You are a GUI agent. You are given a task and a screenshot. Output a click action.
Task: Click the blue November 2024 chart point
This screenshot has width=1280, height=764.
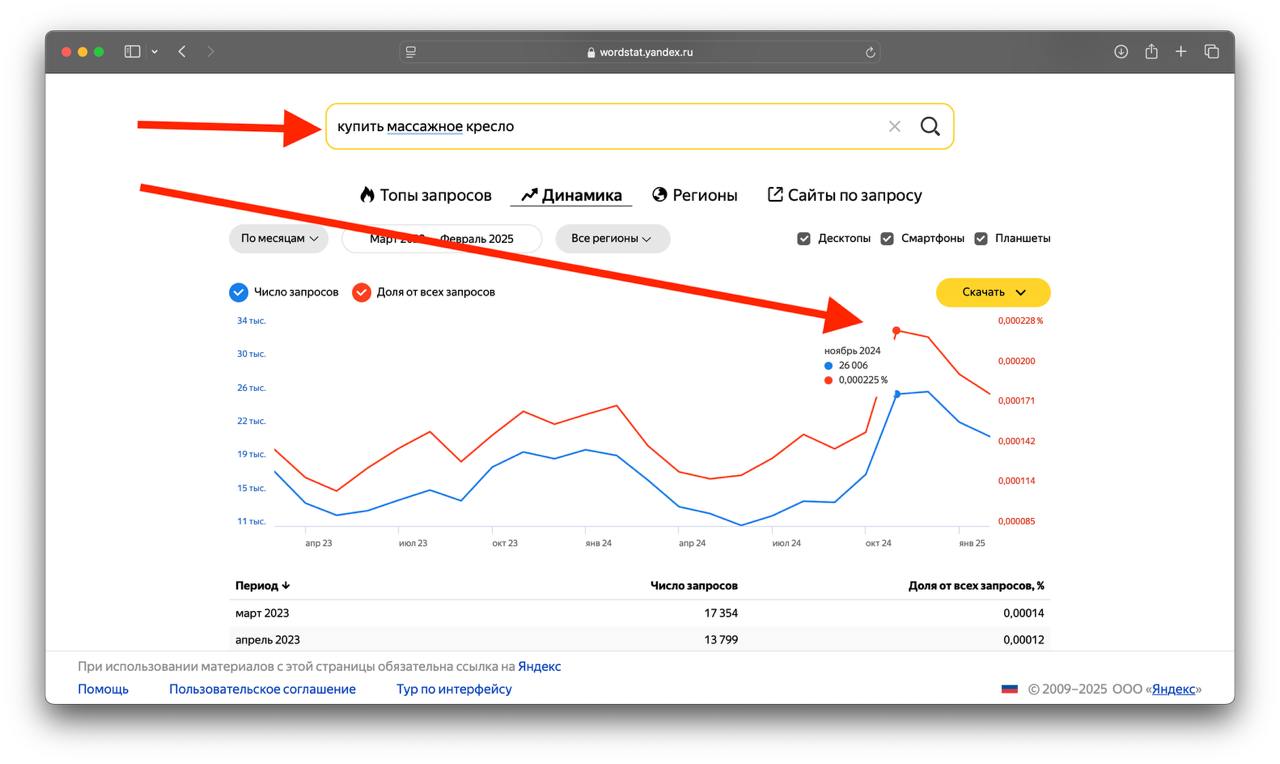pyautogui.click(x=896, y=394)
